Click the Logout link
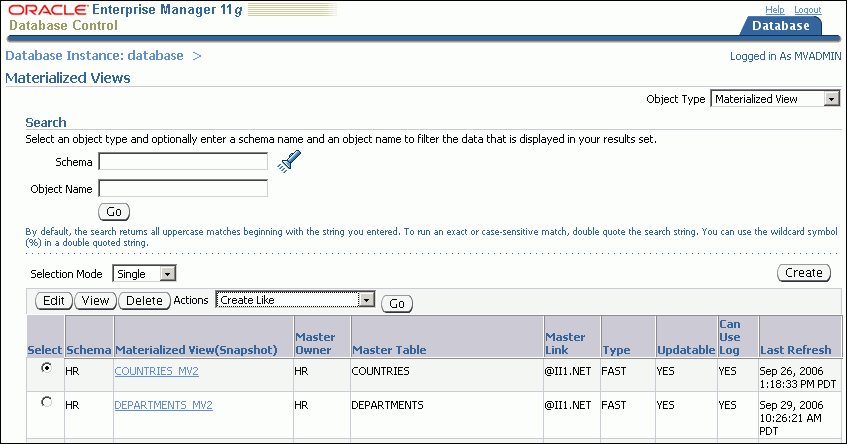847x444 pixels. coord(808,10)
